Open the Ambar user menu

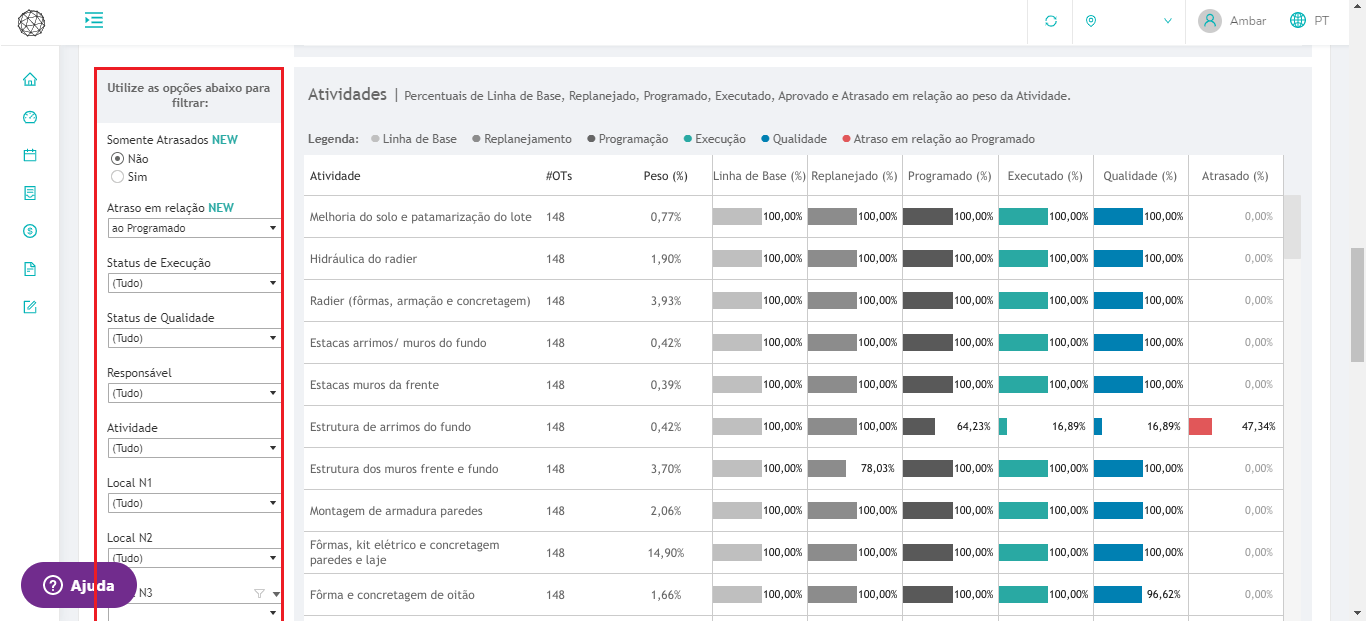pos(1248,21)
